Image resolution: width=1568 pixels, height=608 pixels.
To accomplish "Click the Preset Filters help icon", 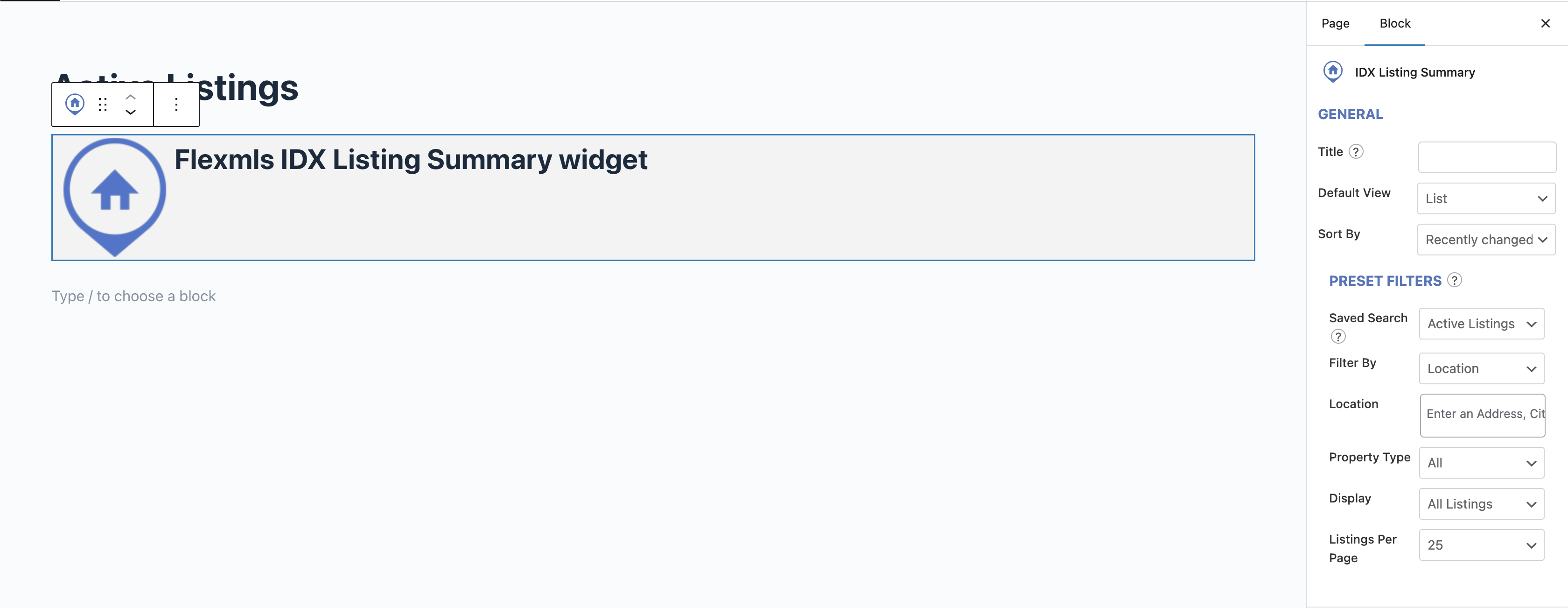I will [x=1454, y=280].
